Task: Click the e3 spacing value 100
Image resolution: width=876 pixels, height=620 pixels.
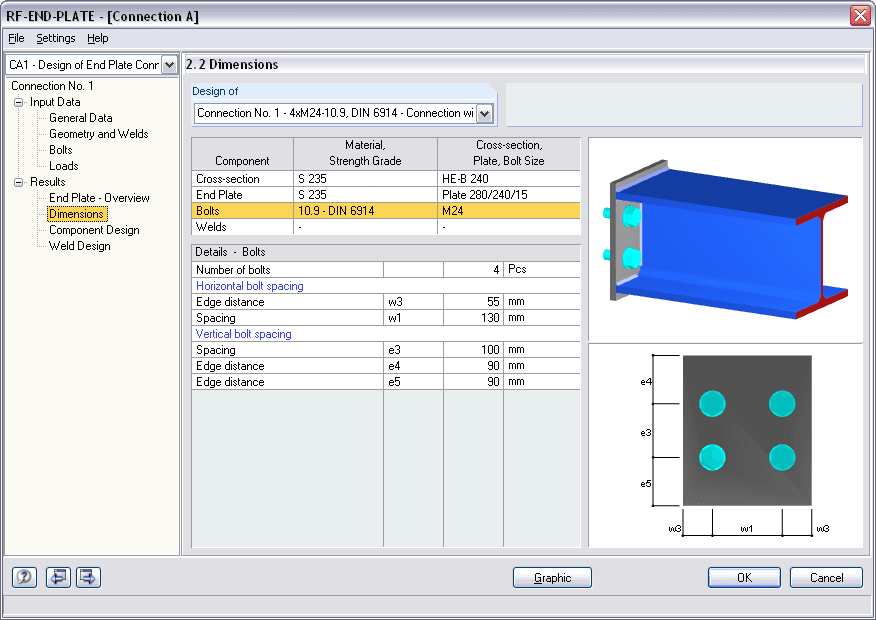Action: pyautogui.click(x=474, y=350)
